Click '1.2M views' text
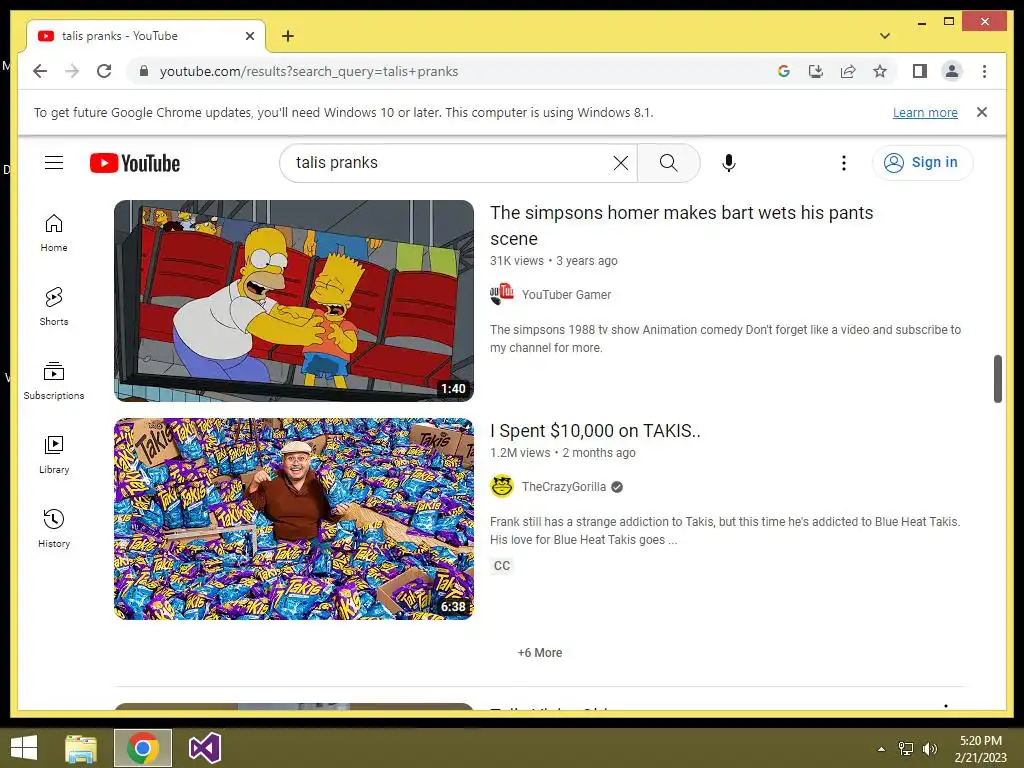Screen dimensions: 1024x768 520,453
